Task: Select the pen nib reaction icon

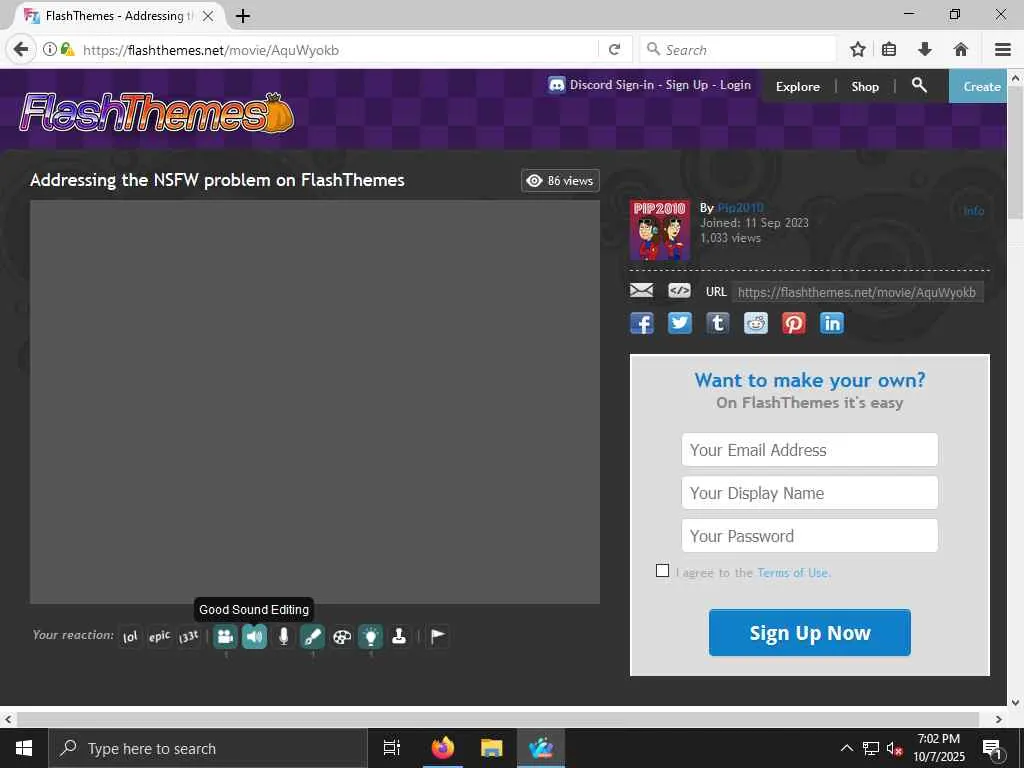Action: pos(312,636)
